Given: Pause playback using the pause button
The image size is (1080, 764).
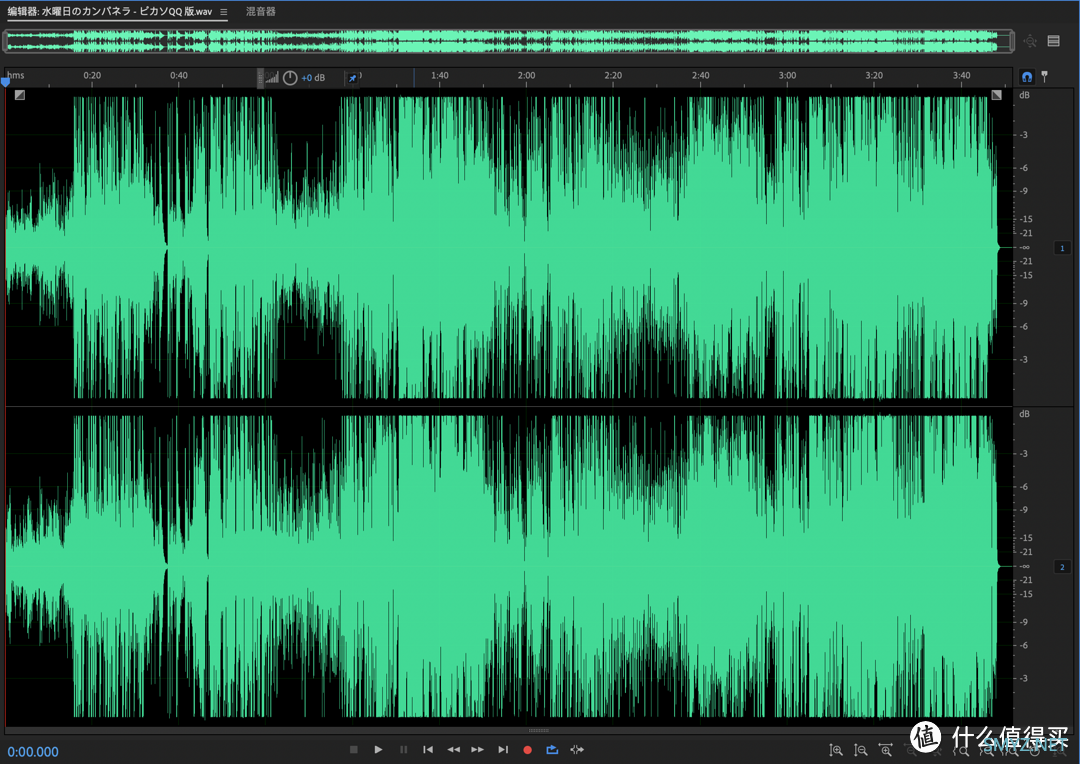Looking at the screenshot, I should coord(404,750).
